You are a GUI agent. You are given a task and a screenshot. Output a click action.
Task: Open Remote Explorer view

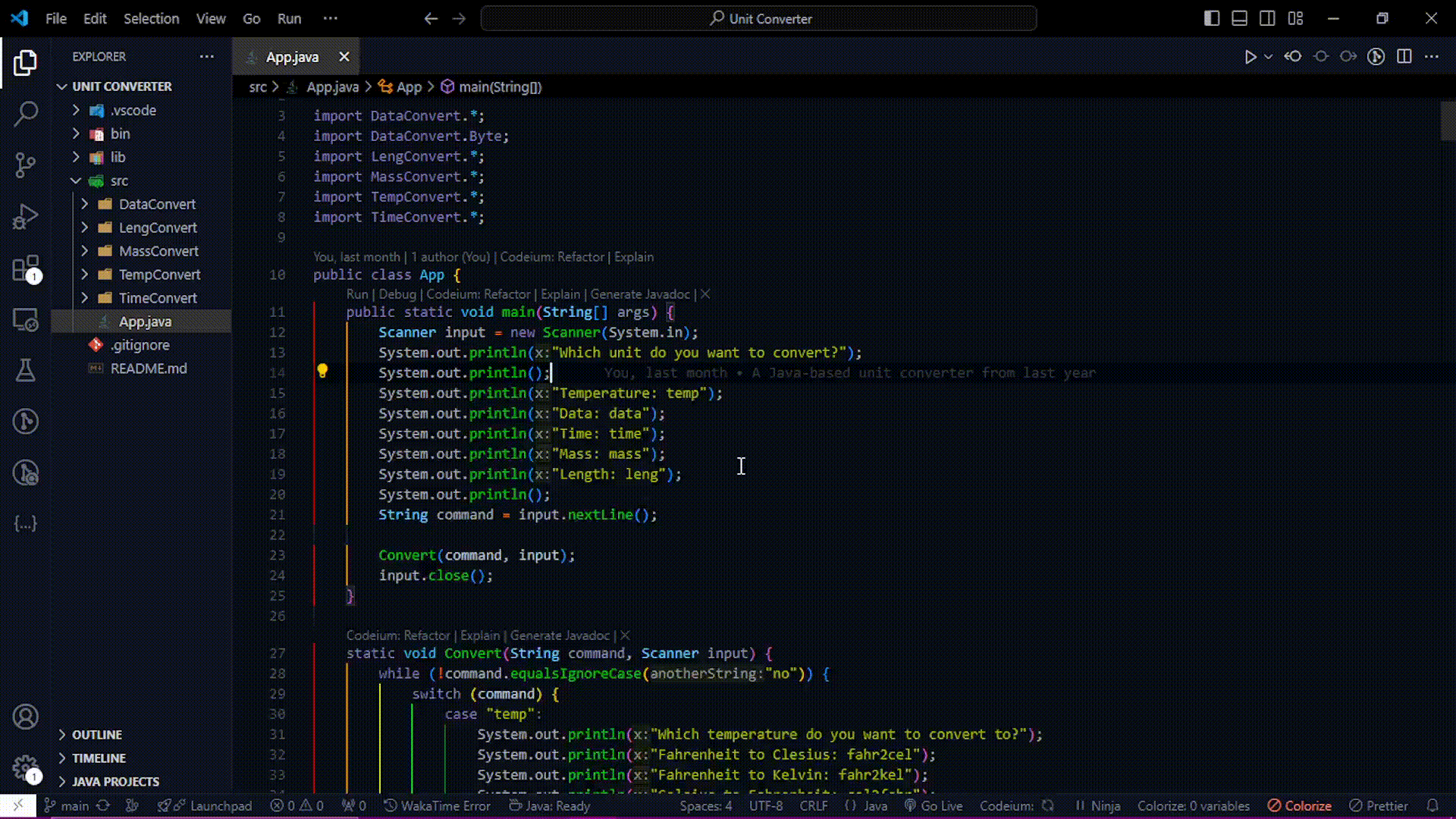coord(25,320)
